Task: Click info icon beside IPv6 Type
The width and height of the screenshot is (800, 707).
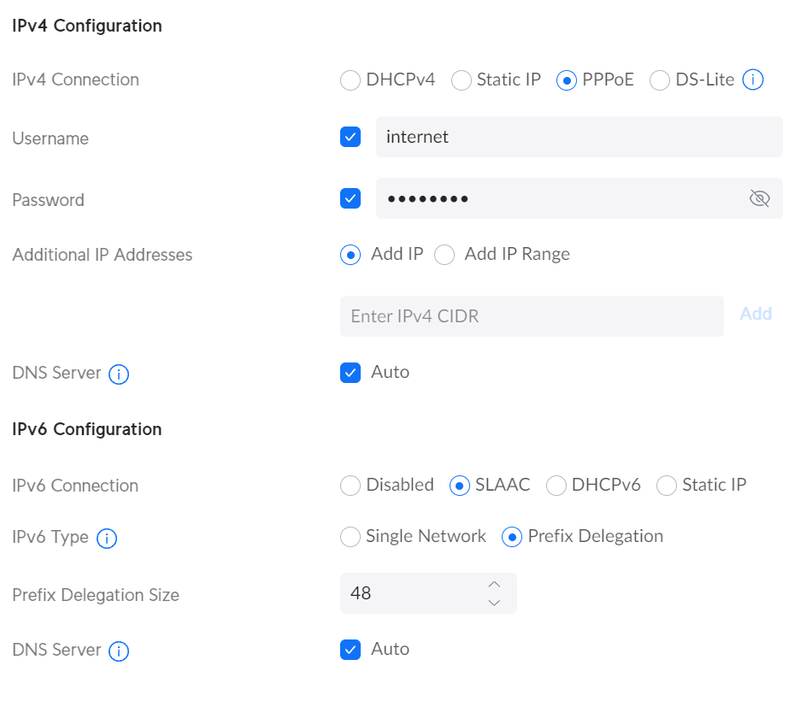Action: (x=107, y=538)
